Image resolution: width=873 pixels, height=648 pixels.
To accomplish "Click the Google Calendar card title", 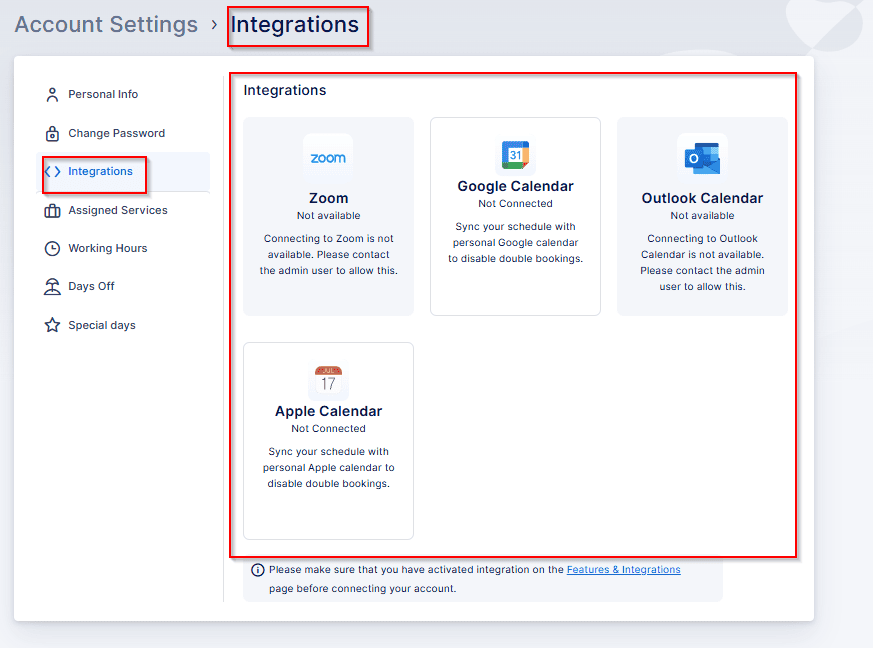I will (516, 186).
